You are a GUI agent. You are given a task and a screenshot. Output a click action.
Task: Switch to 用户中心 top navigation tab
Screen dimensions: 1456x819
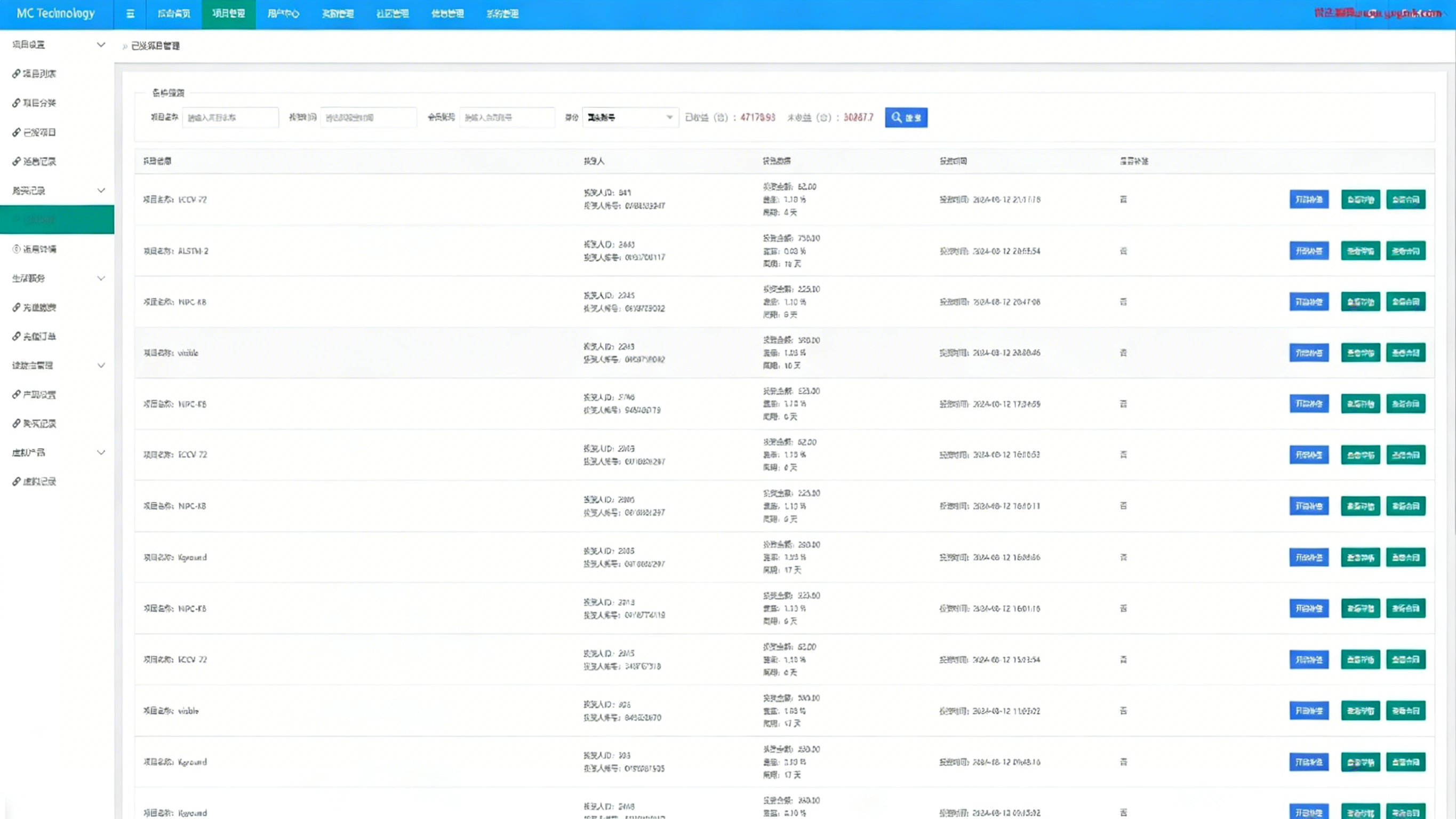[283, 13]
